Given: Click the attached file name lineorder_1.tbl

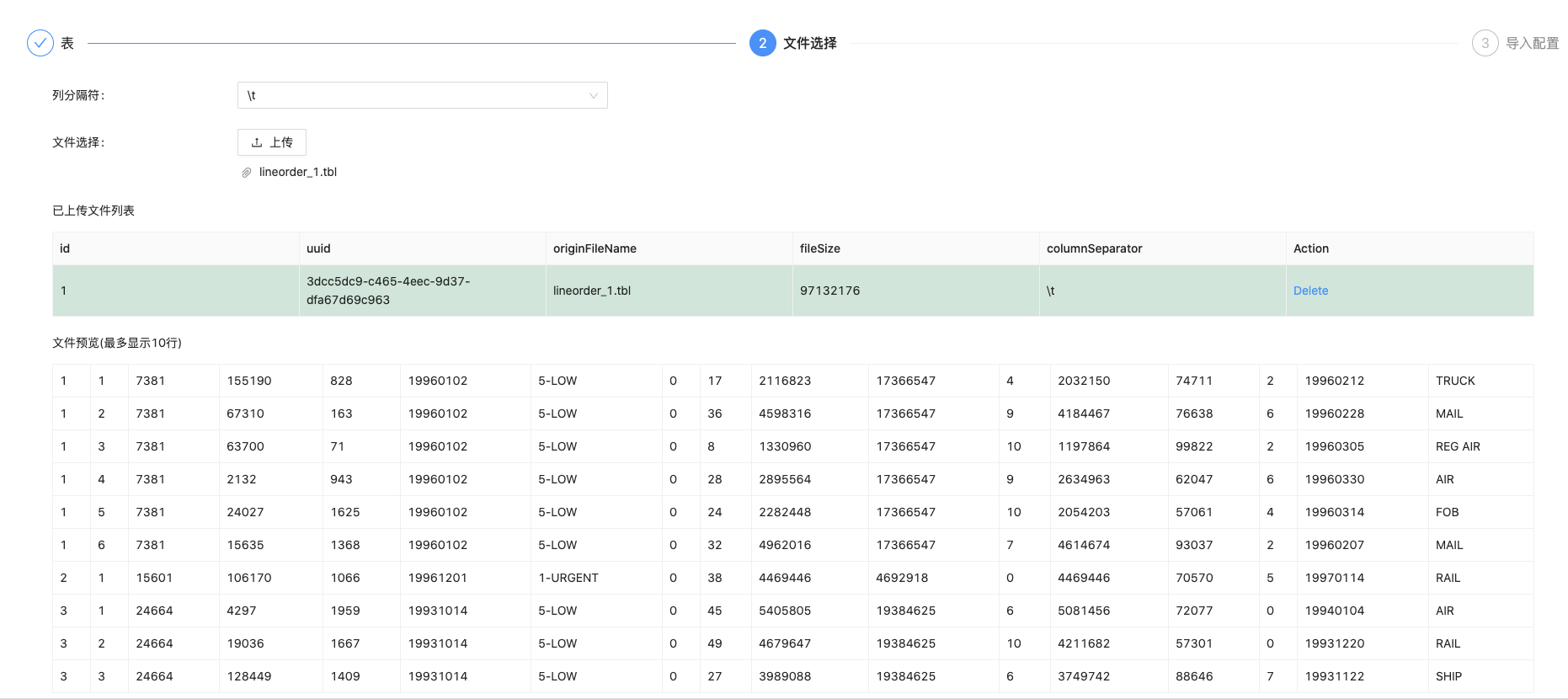Looking at the screenshot, I should tap(298, 172).
